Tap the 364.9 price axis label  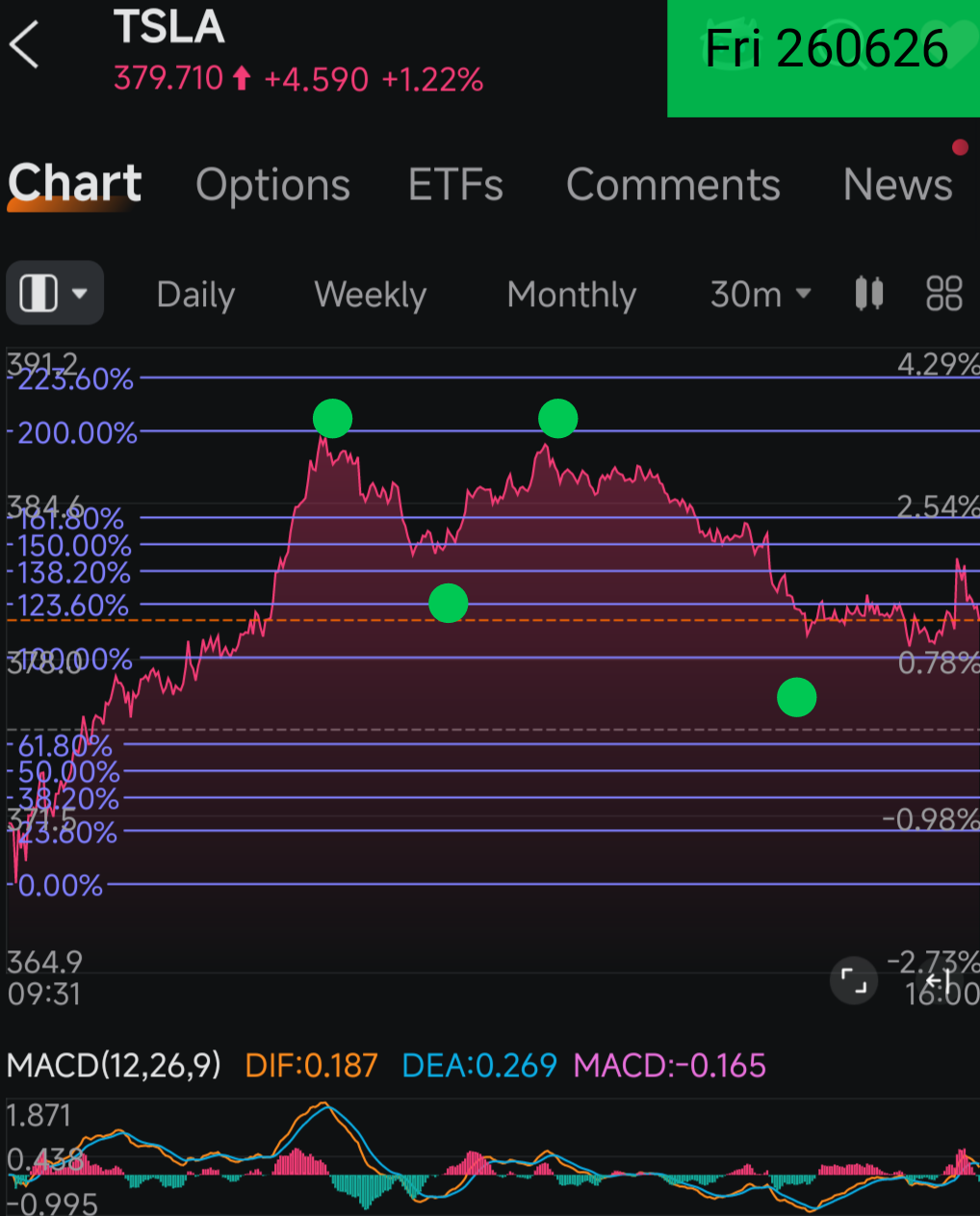pos(44,962)
